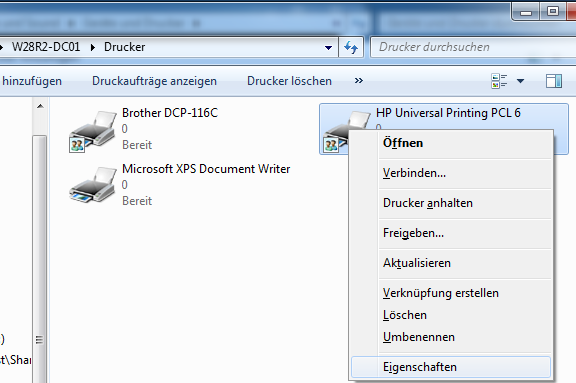
Task: Click the HP Universal Printing PCL 6 label
Action: (x=448, y=113)
